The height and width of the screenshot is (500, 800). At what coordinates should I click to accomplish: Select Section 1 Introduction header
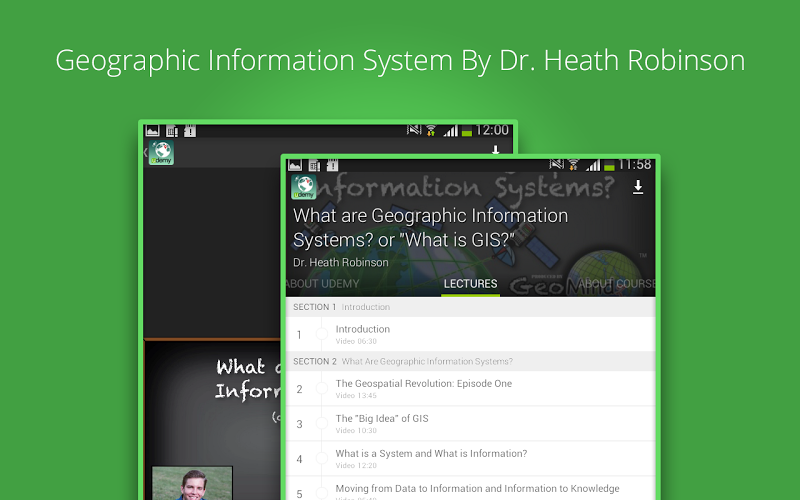tap(470, 307)
